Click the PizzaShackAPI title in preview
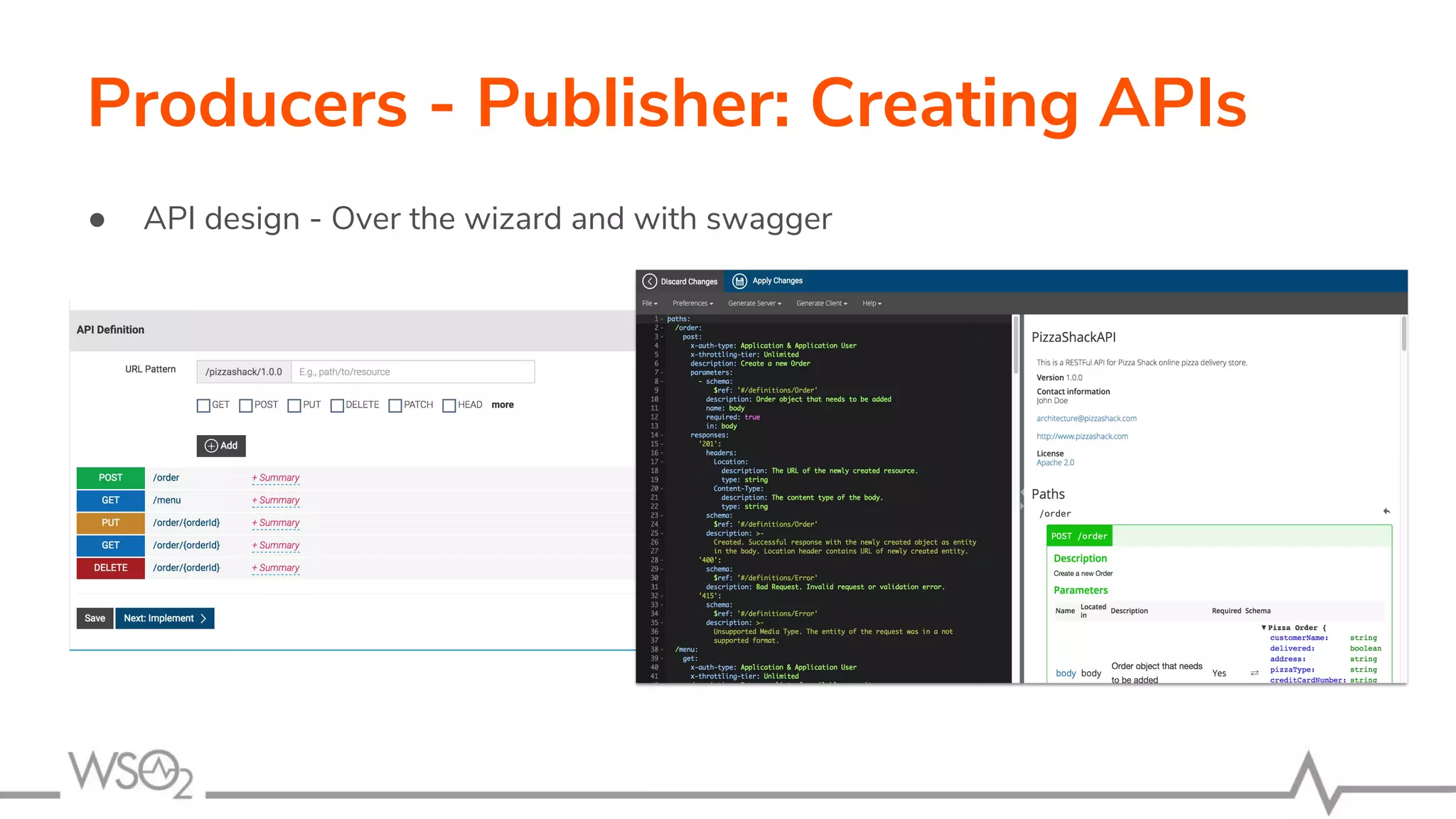Image resolution: width=1456 pixels, height=819 pixels. click(1074, 338)
